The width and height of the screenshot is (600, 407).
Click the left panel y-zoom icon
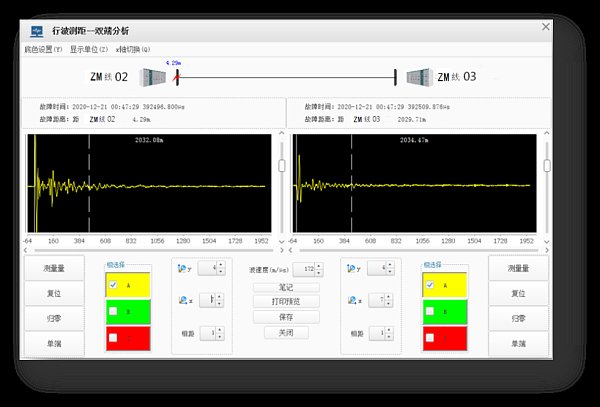[180, 268]
